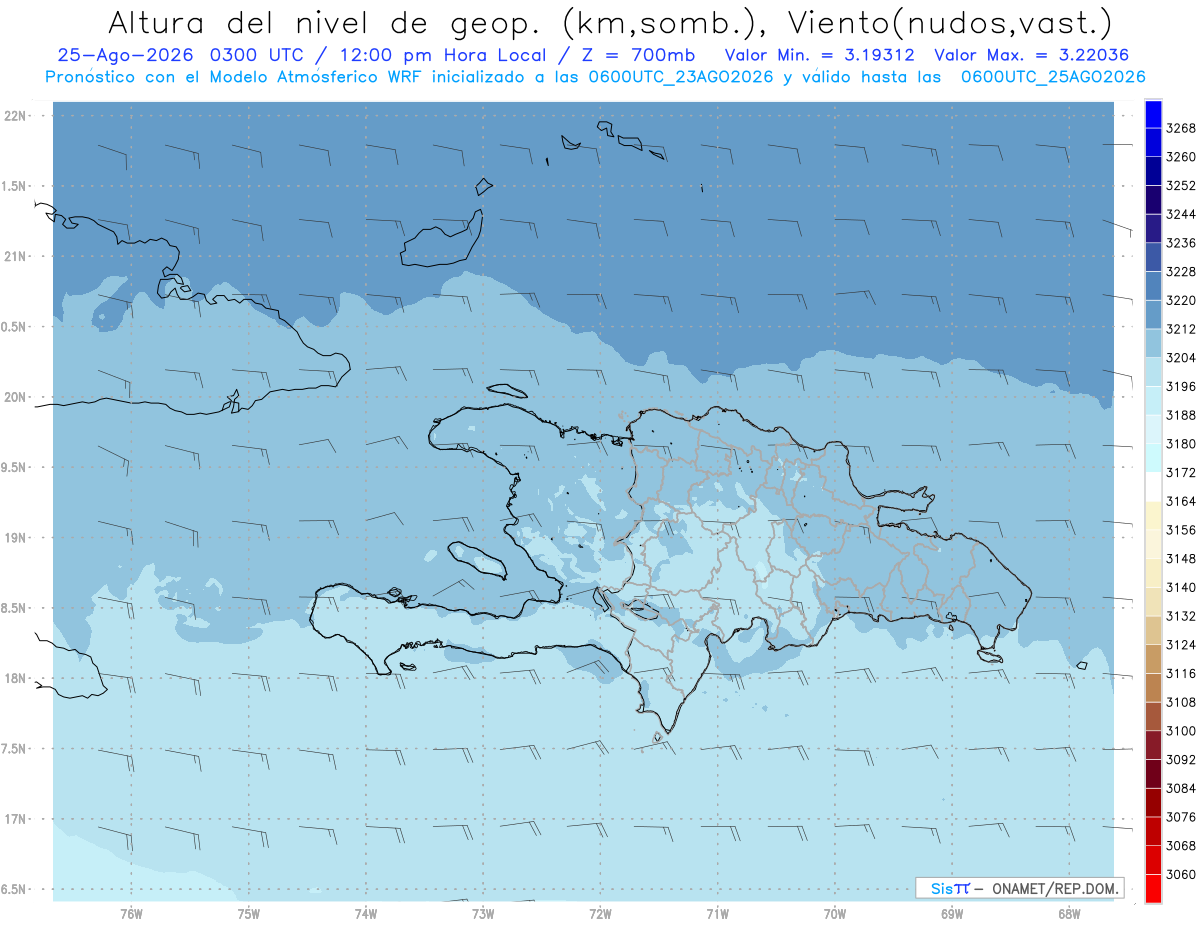The width and height of the screenshot is (1200, 927).
Task: Click the 70W longitude axis label
Action: (x=835, y=914)
